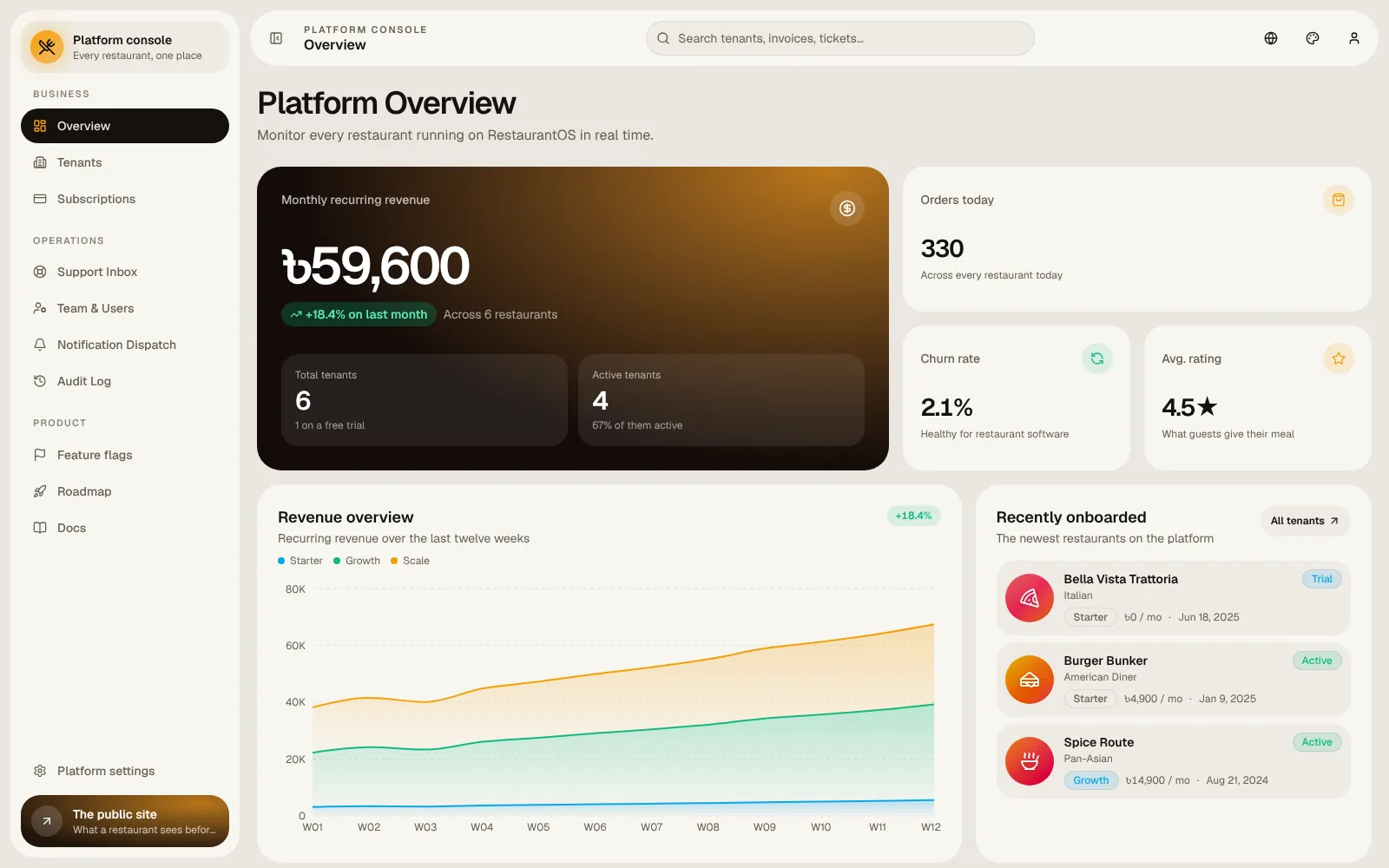The width and height of the screenshot is (1389, 868).
Task: Toggle the Starter legend in revenue chart
Action: [300, 561]
